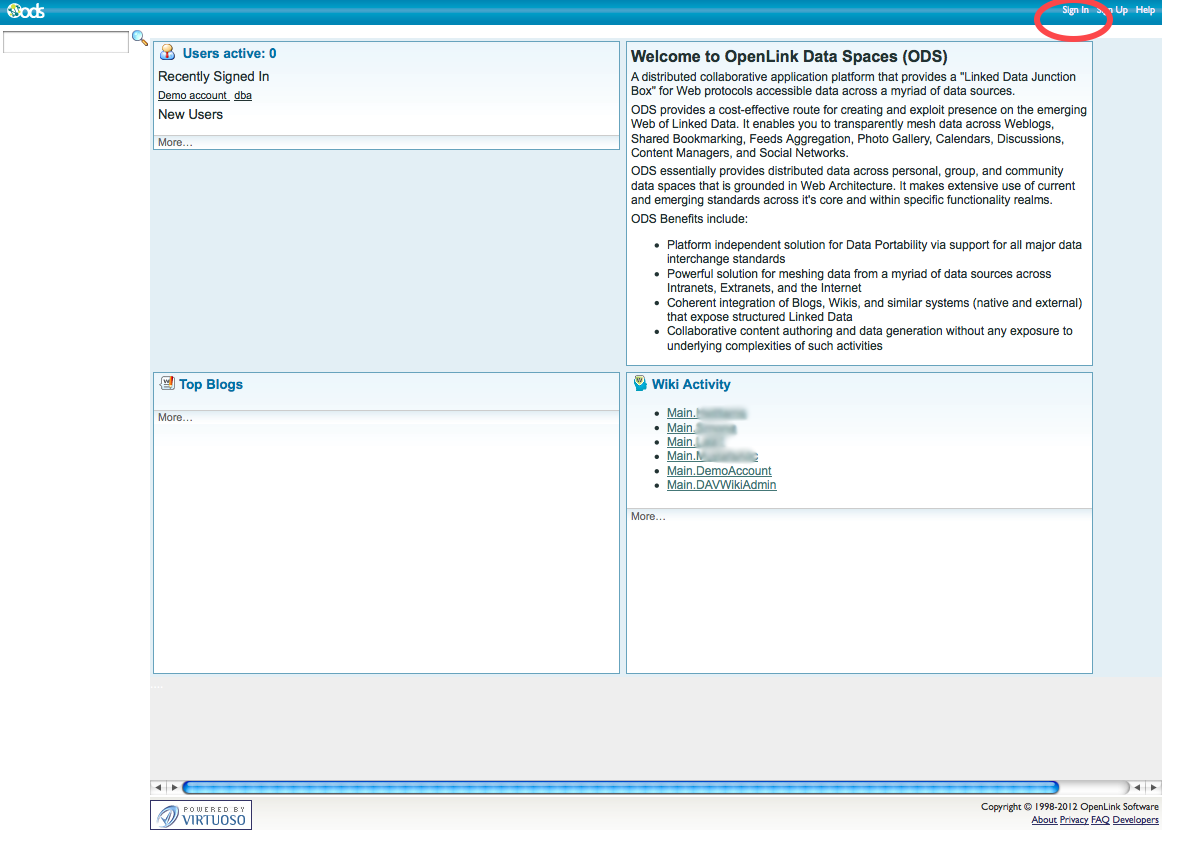Expand More in the Users active panel
The image size is (1180, 850).
175,143
